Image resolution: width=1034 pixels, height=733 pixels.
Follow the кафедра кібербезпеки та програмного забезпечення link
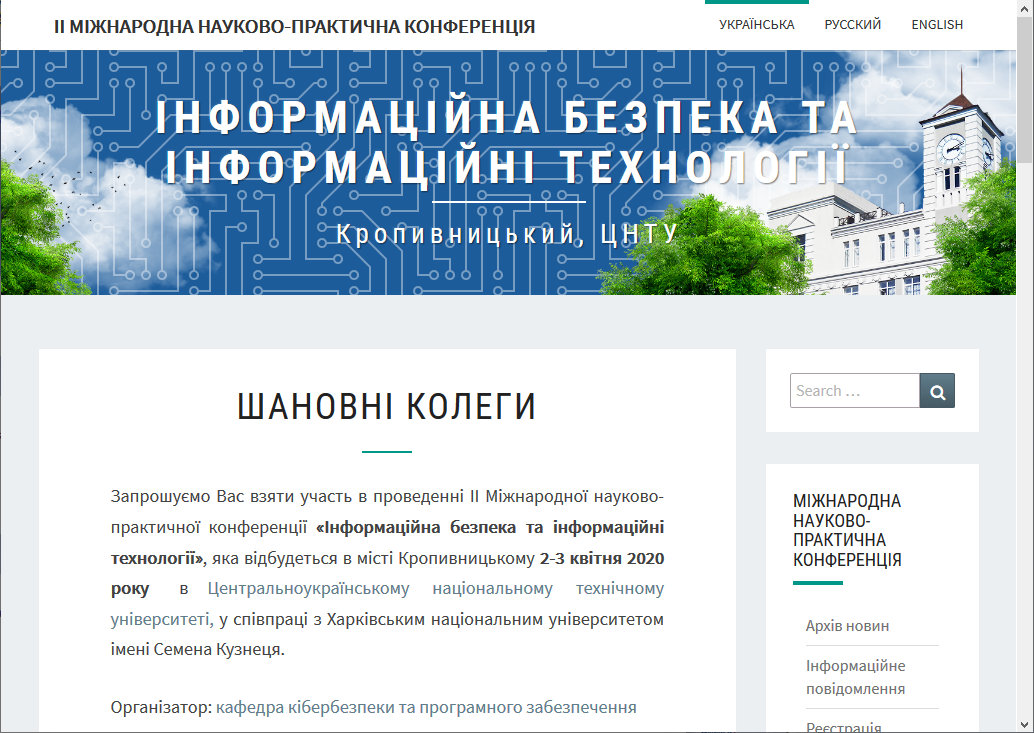click(426, 708)
